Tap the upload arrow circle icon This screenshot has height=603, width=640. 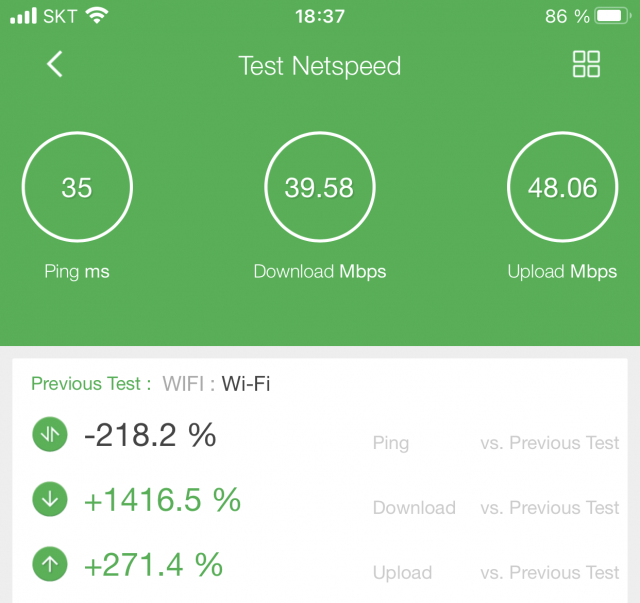(50, 564)
